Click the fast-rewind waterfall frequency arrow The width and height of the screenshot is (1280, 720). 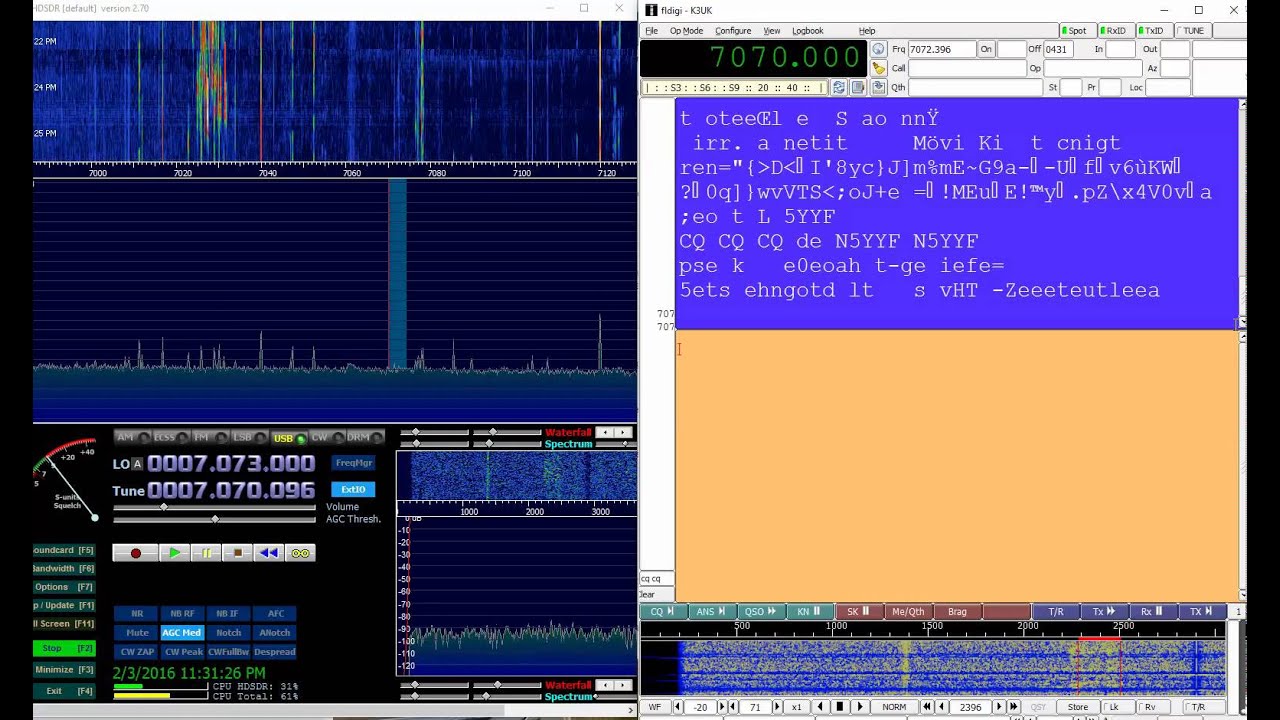click(x=925, y=707)
